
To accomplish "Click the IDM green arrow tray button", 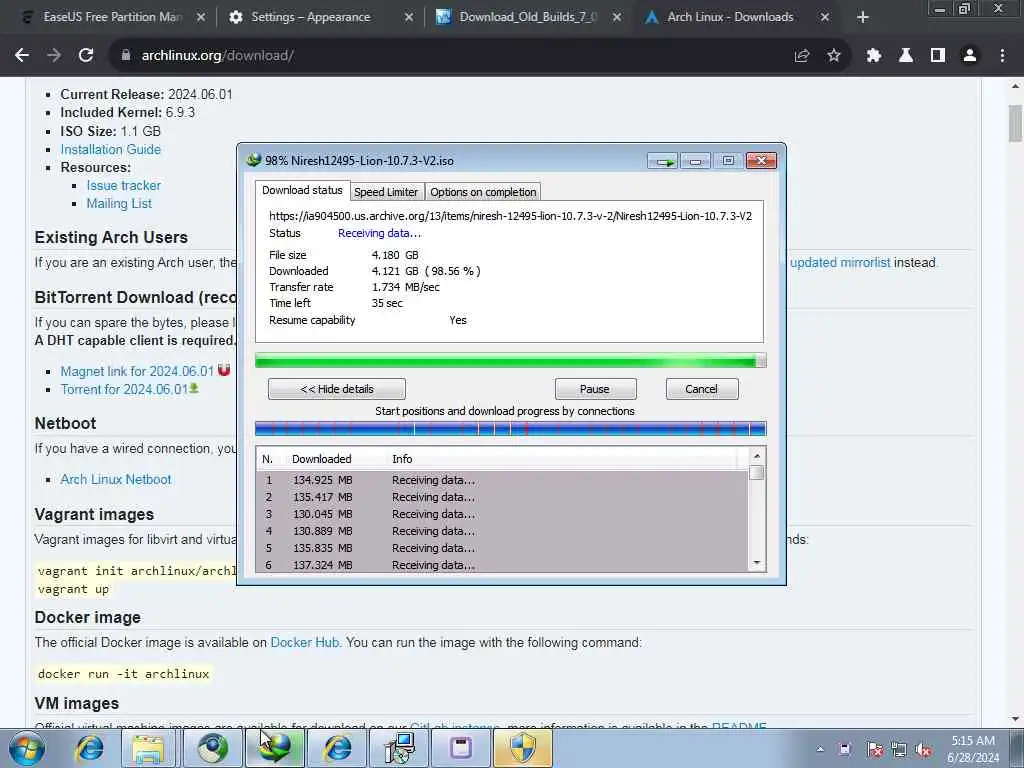I will (663, 161).
